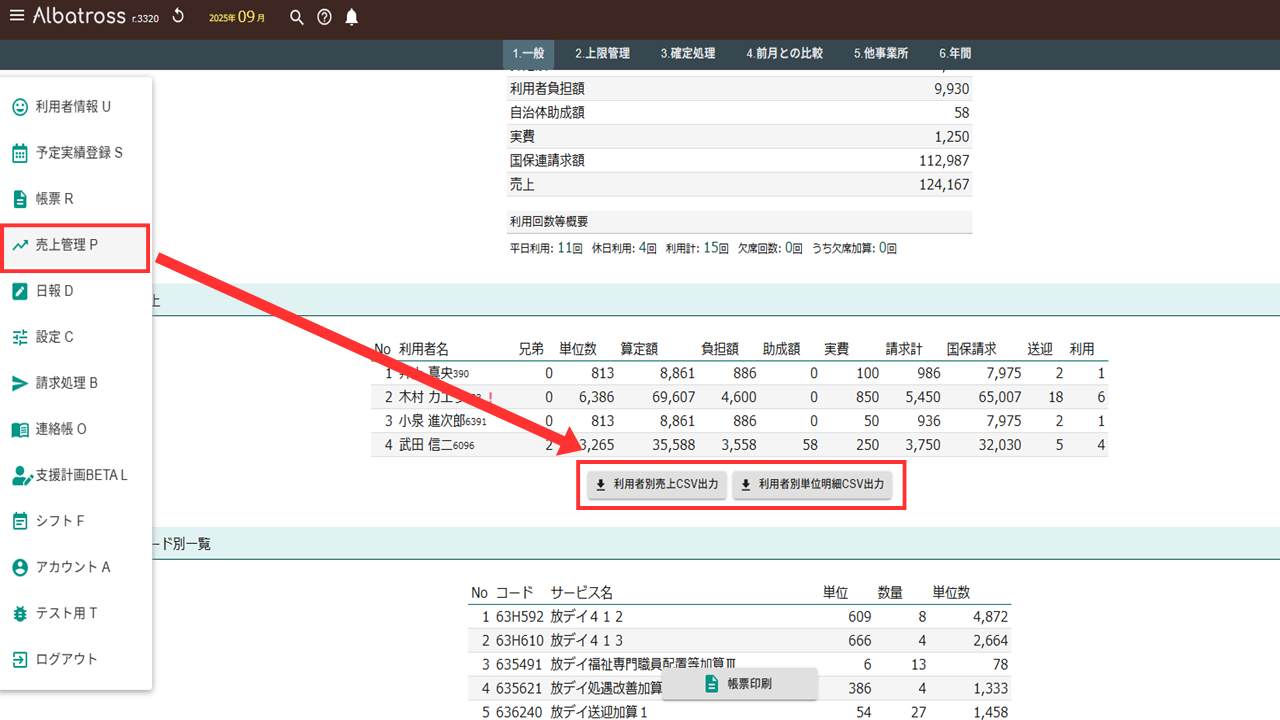Click 利用者別売上CSV出力 button
This screenshot has height=720, width=1280.
656,485
